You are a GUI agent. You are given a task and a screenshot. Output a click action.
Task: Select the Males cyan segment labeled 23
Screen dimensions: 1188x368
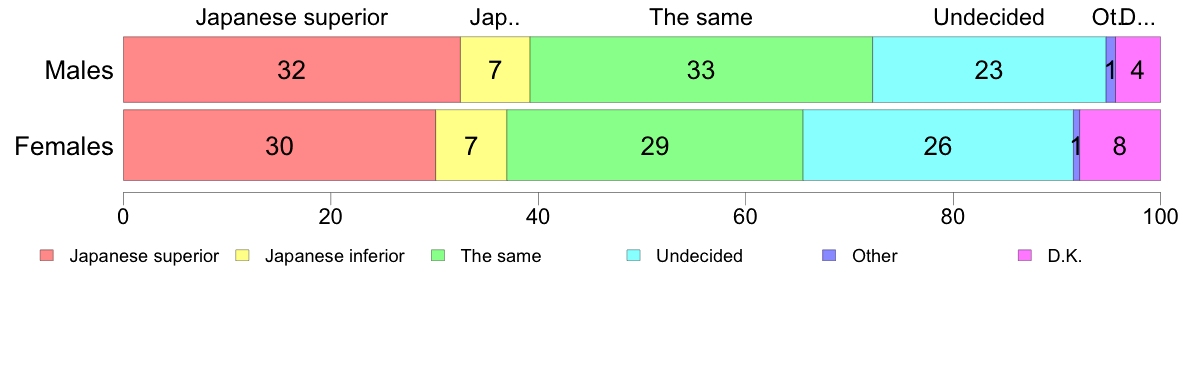tap(989, 69)
